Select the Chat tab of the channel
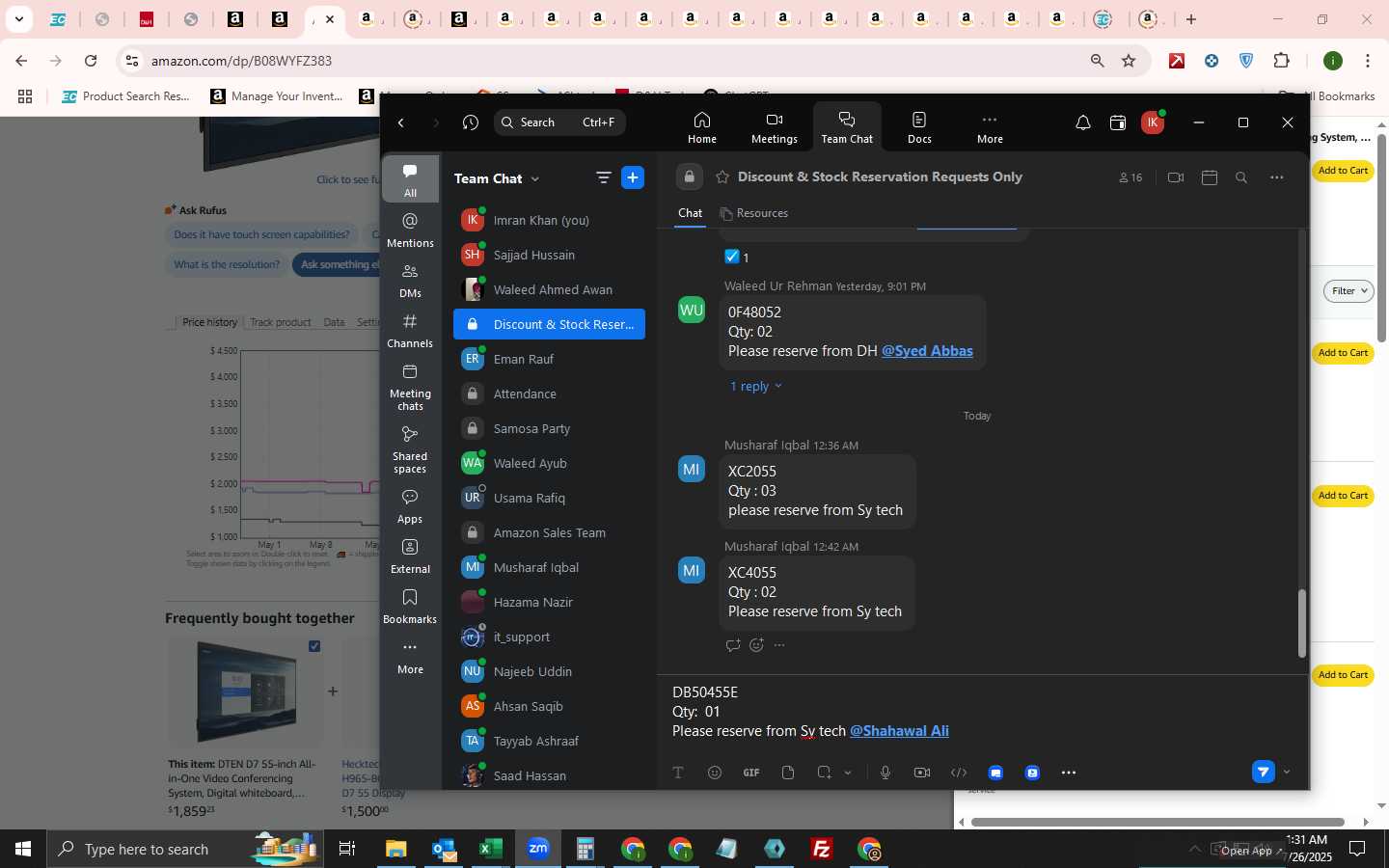The image size is (1389, 868). point(691,213)
